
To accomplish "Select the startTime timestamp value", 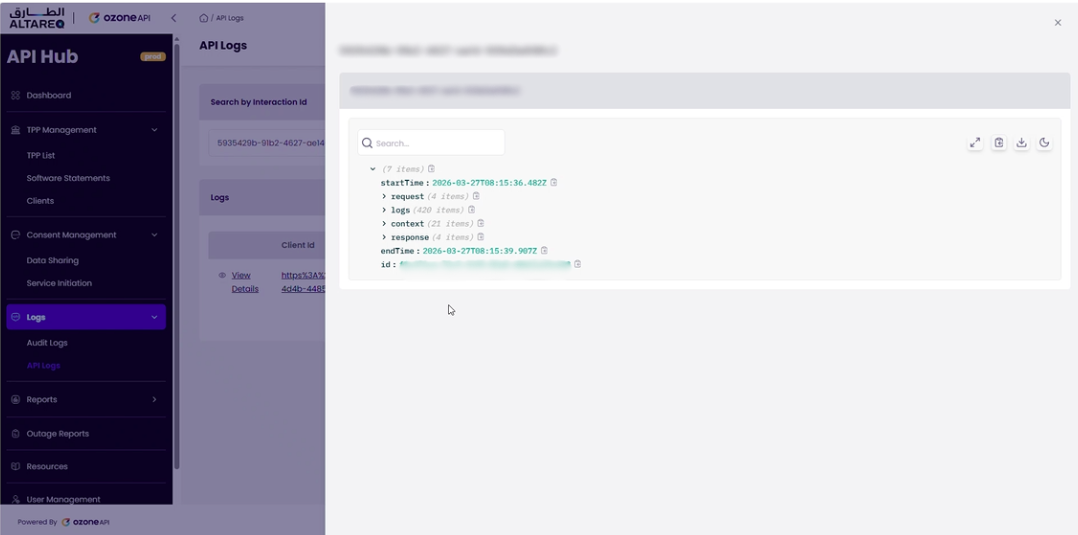I will click(489, 183).
